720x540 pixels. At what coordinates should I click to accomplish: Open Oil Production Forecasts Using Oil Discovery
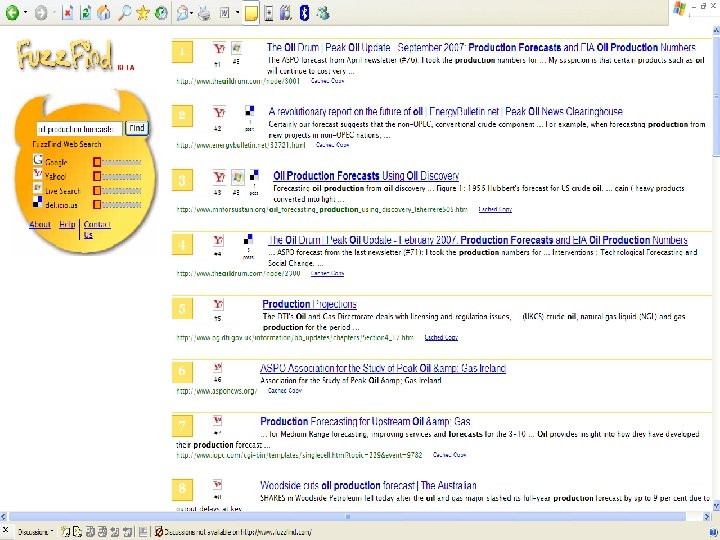366,176
